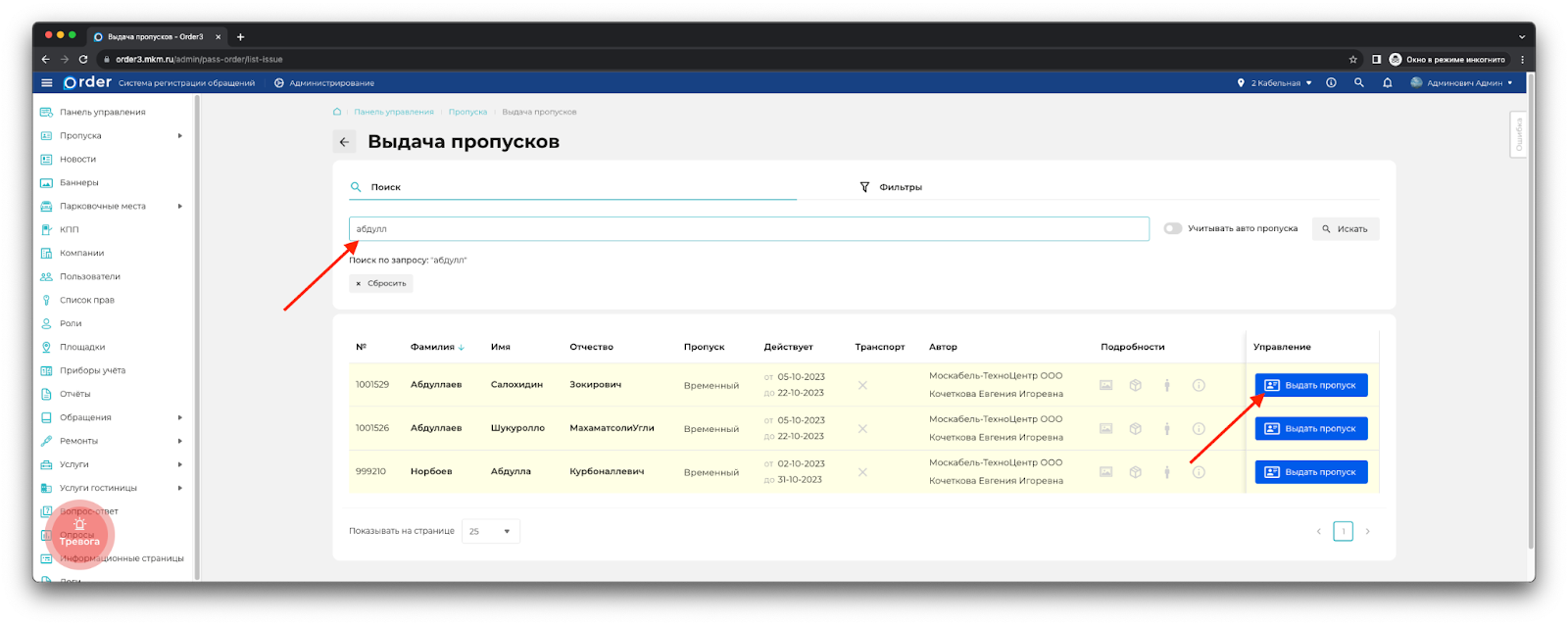
Task: Toggle the Учитывать авто пропуска switch
Action: tap(1172, 228)
